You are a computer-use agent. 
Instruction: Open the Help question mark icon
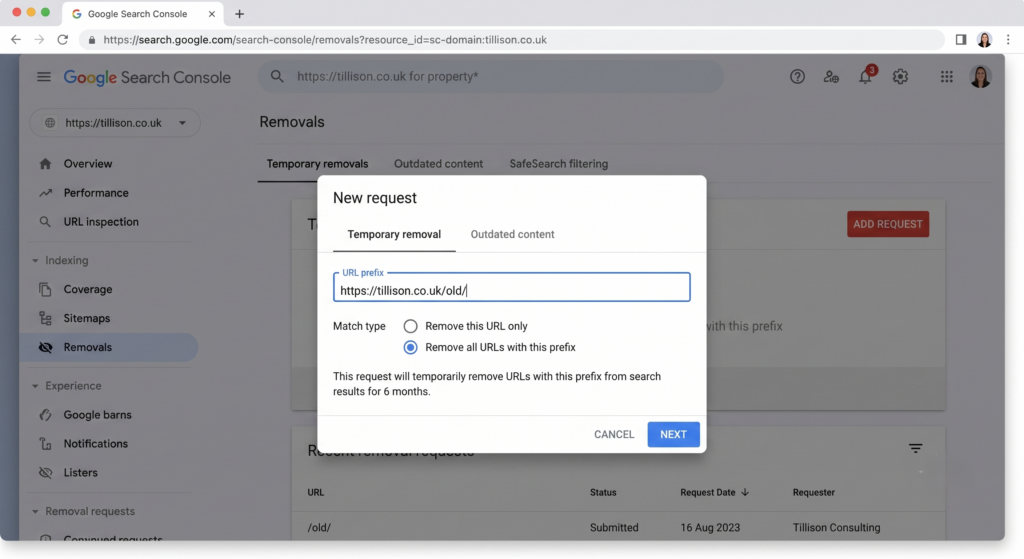(x=797, y=76)
